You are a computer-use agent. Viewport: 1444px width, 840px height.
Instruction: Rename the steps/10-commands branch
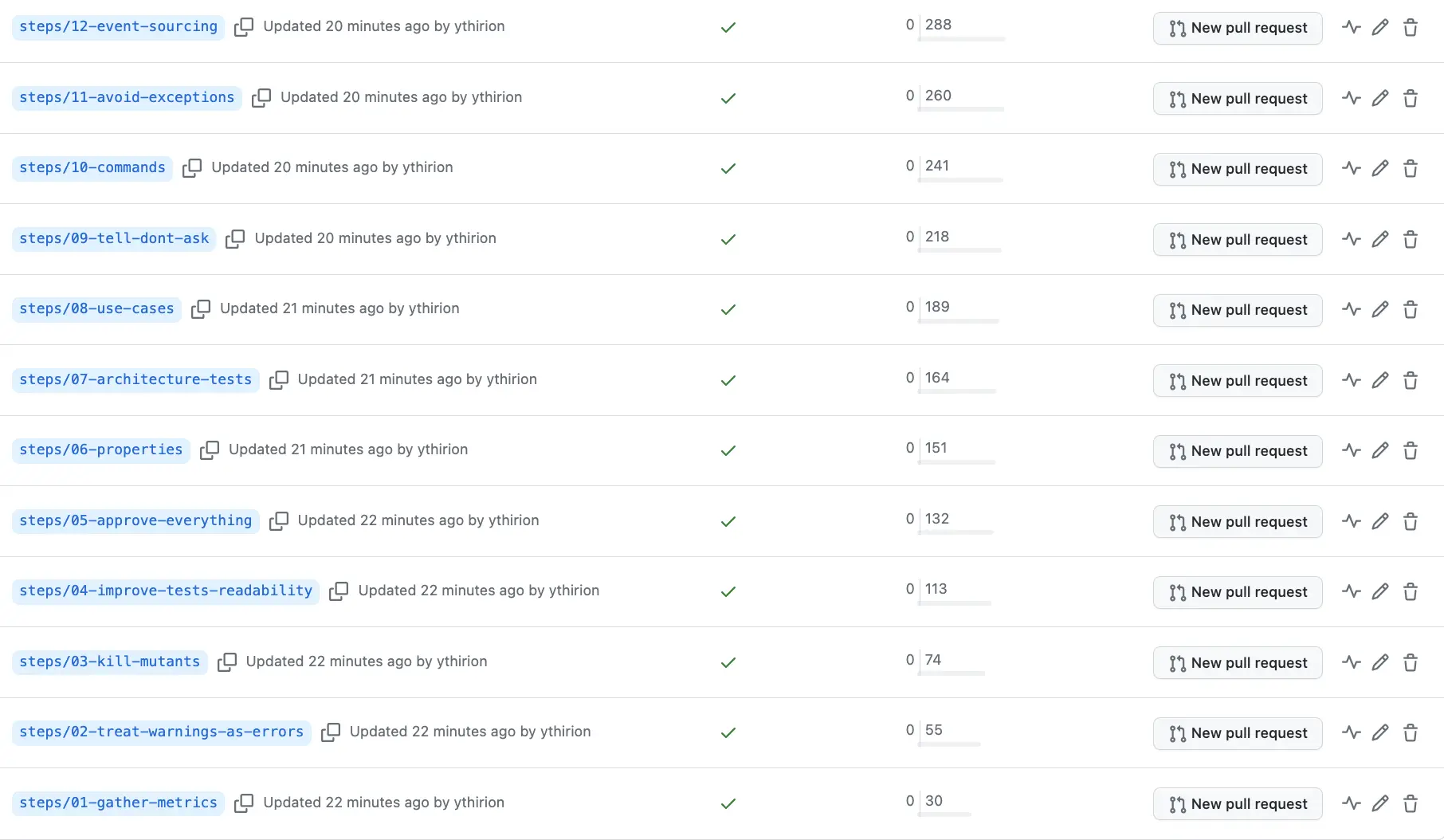click(x=1380, y=169)
